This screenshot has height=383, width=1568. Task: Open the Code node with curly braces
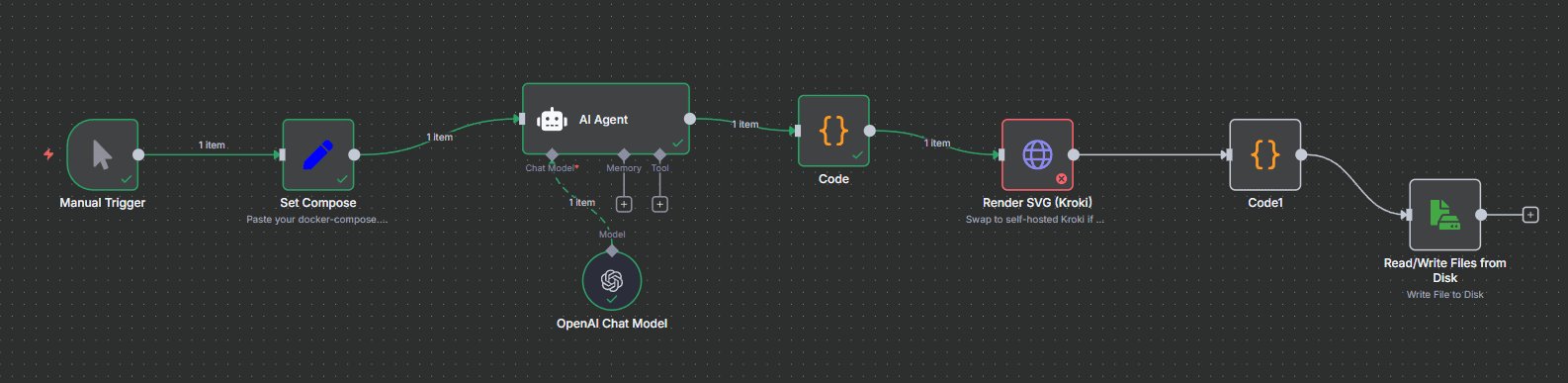tap(833, 131)
